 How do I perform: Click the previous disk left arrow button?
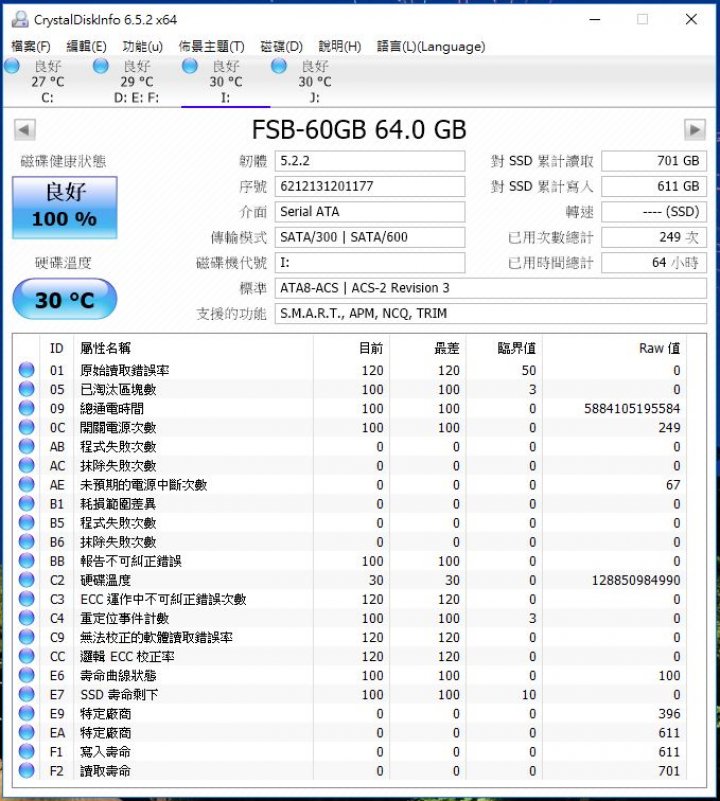click(x=25, y=130)
